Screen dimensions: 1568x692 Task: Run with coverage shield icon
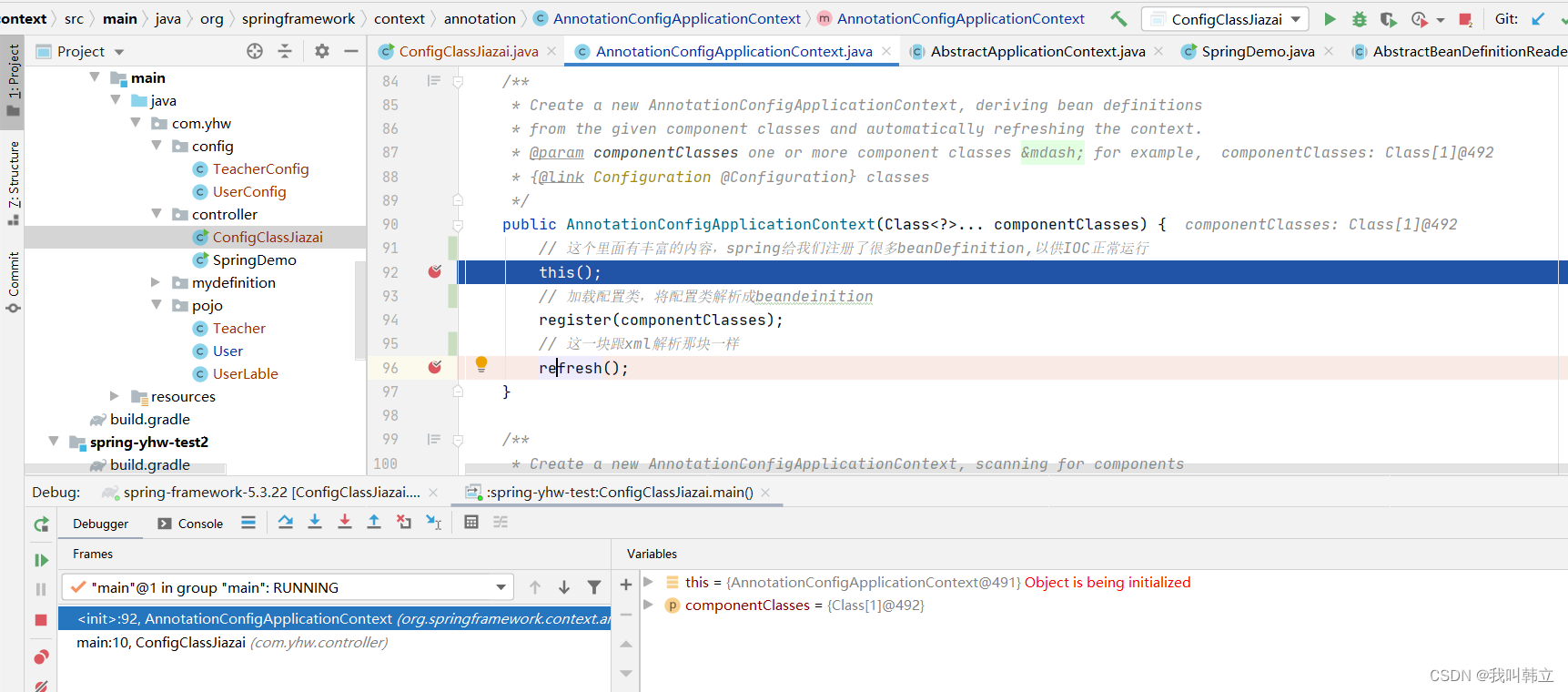click(1388, 18)
